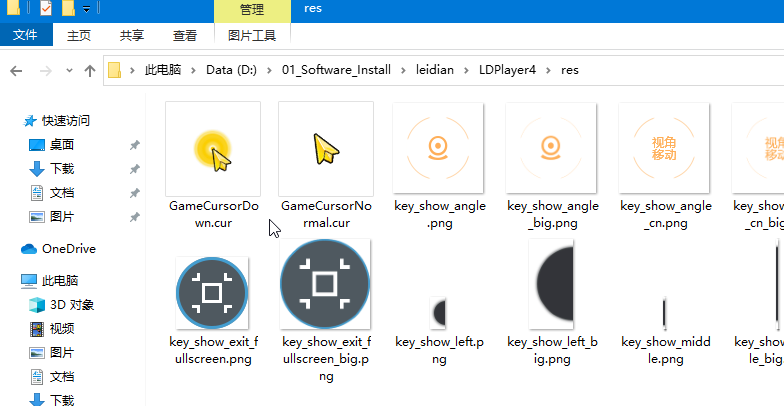
Task: Expand the quick access toolbar customize menu
Action: pos(87,10)
